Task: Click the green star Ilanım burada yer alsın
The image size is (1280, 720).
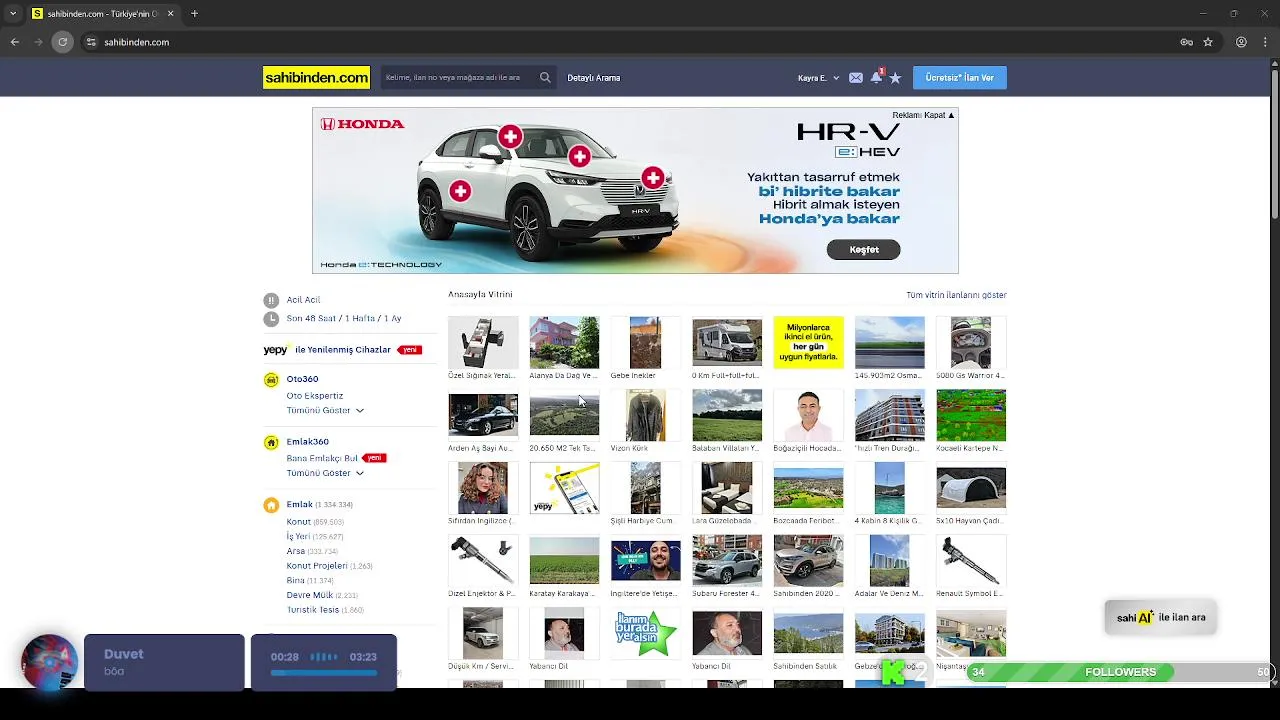Action: [x=645, y=633]
